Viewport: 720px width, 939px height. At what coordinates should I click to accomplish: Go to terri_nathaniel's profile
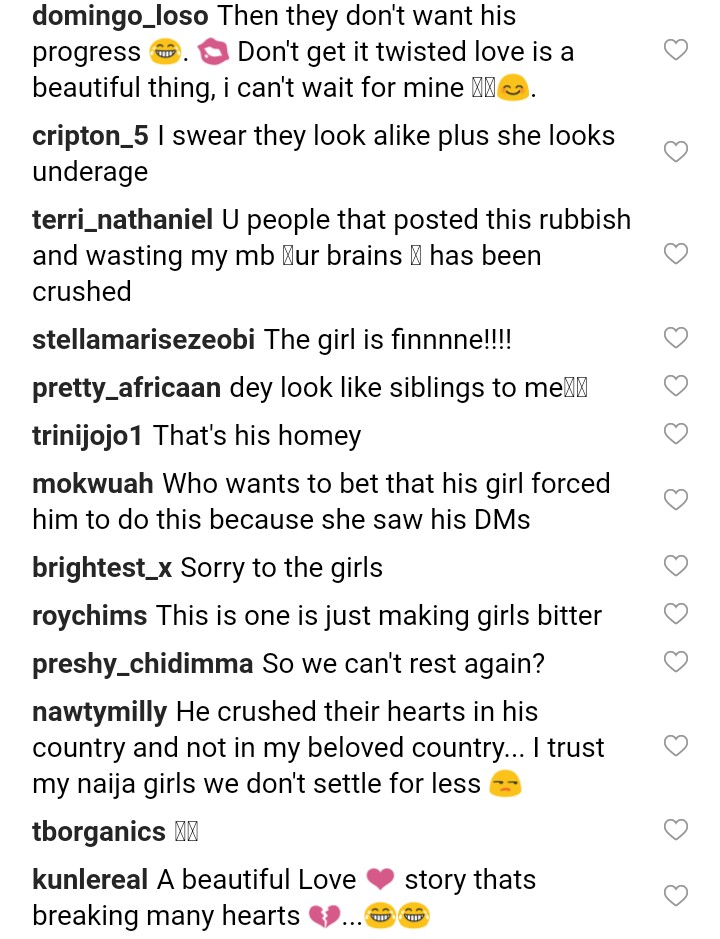click(123, 220)
